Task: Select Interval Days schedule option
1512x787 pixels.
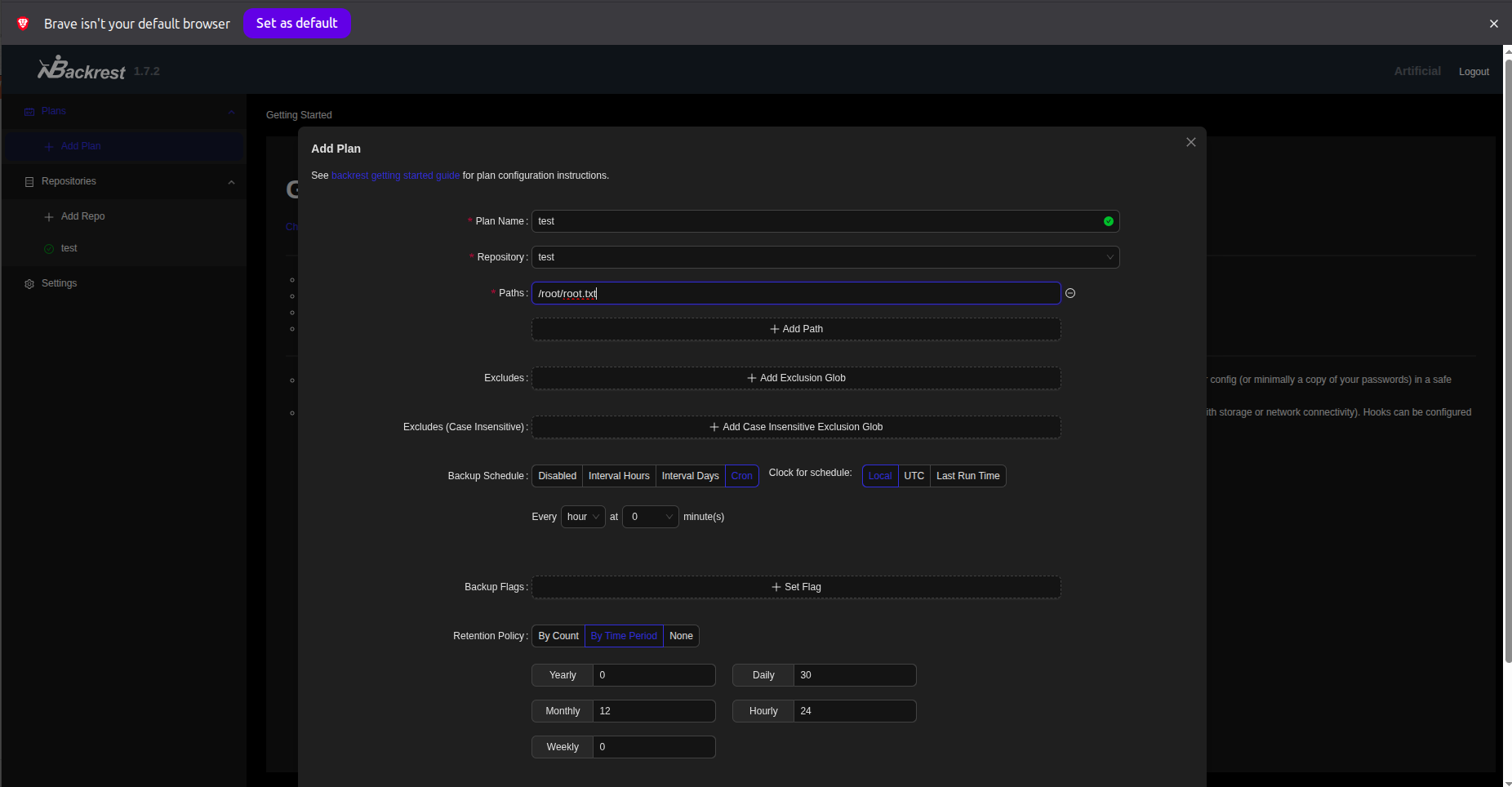Action: (x=690, y=476)
